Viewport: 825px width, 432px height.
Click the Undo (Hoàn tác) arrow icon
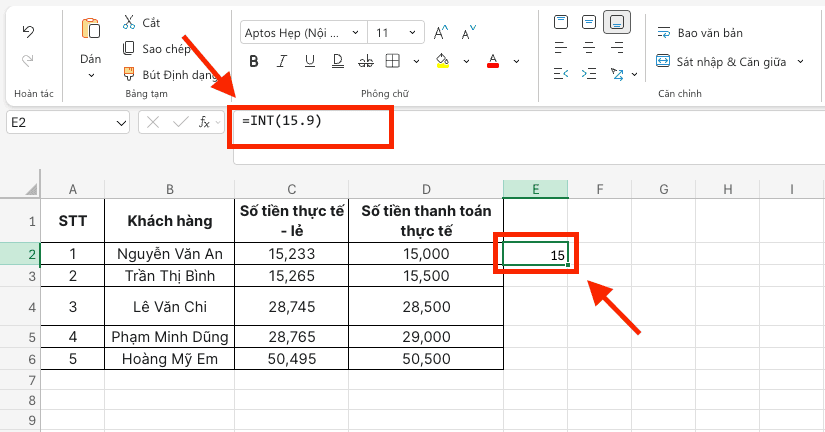click(x=28, y=32)
